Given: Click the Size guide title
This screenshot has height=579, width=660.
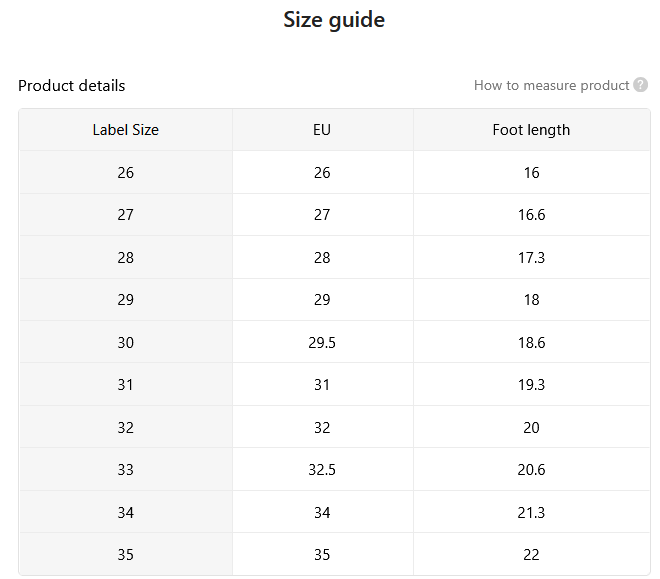Looking at the screenshot, I should [x=334, y=20].
